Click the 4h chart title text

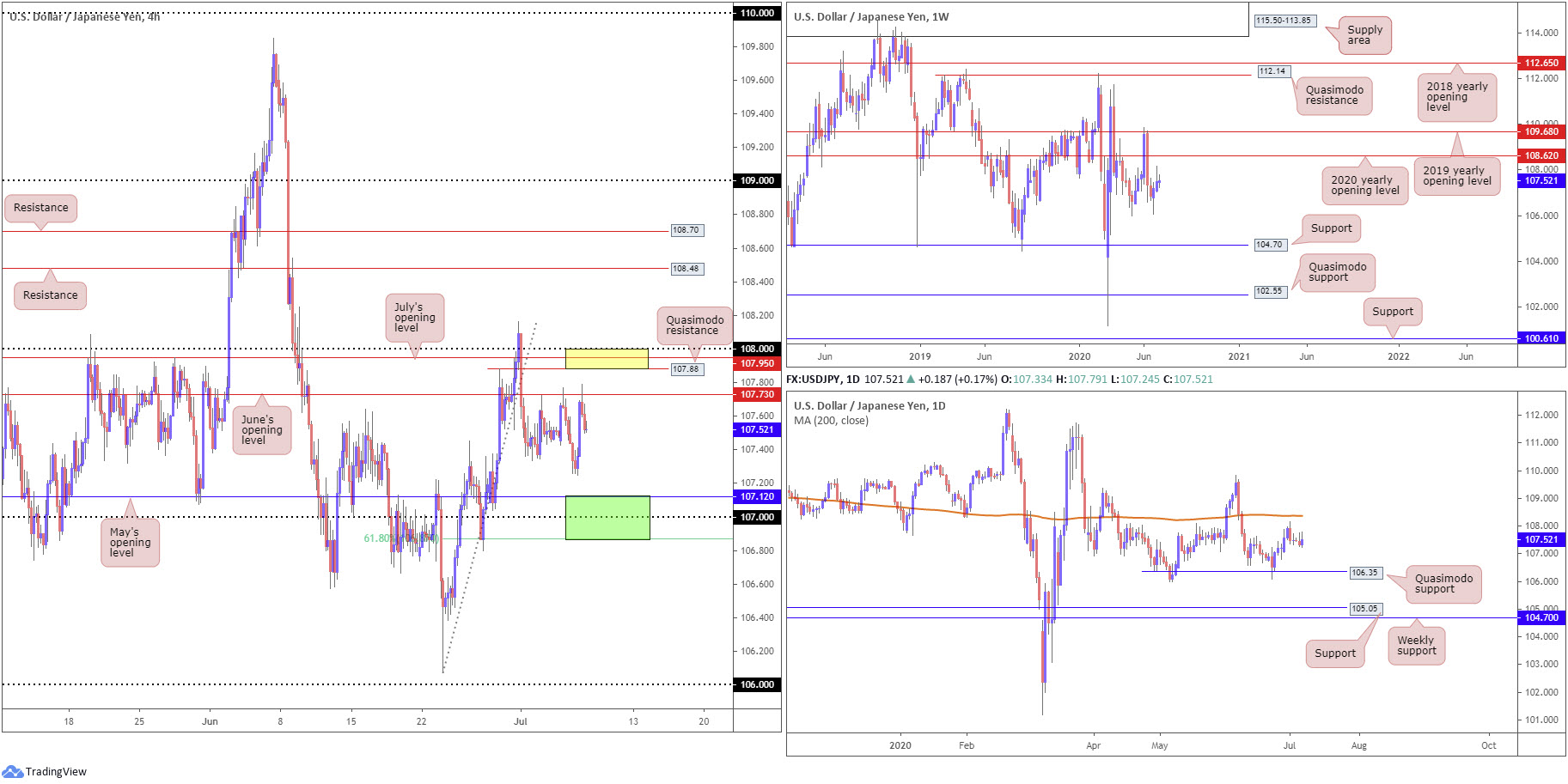(84, 16)
